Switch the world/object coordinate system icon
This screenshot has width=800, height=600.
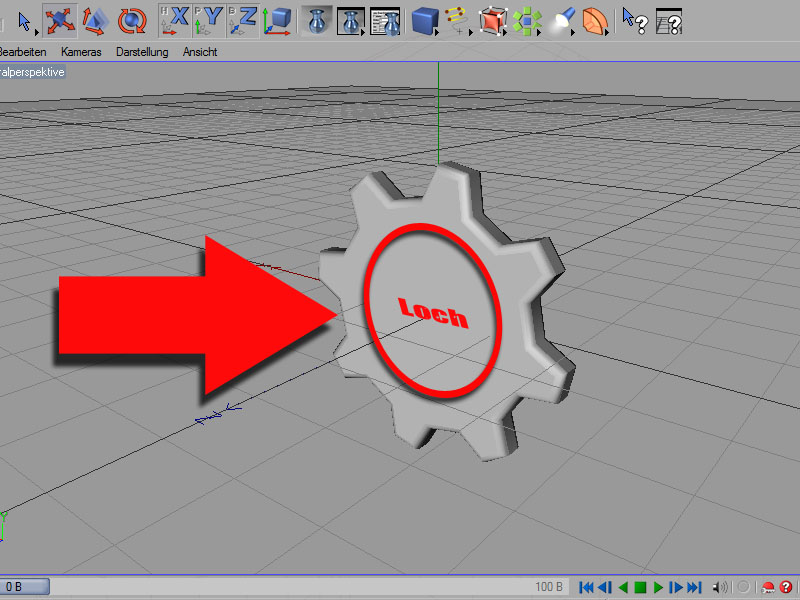[277, 21]
